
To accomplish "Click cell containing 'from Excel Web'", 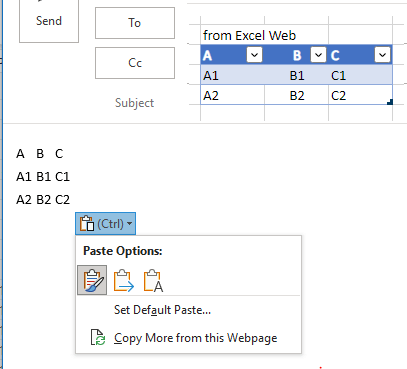I will [249, 35].
